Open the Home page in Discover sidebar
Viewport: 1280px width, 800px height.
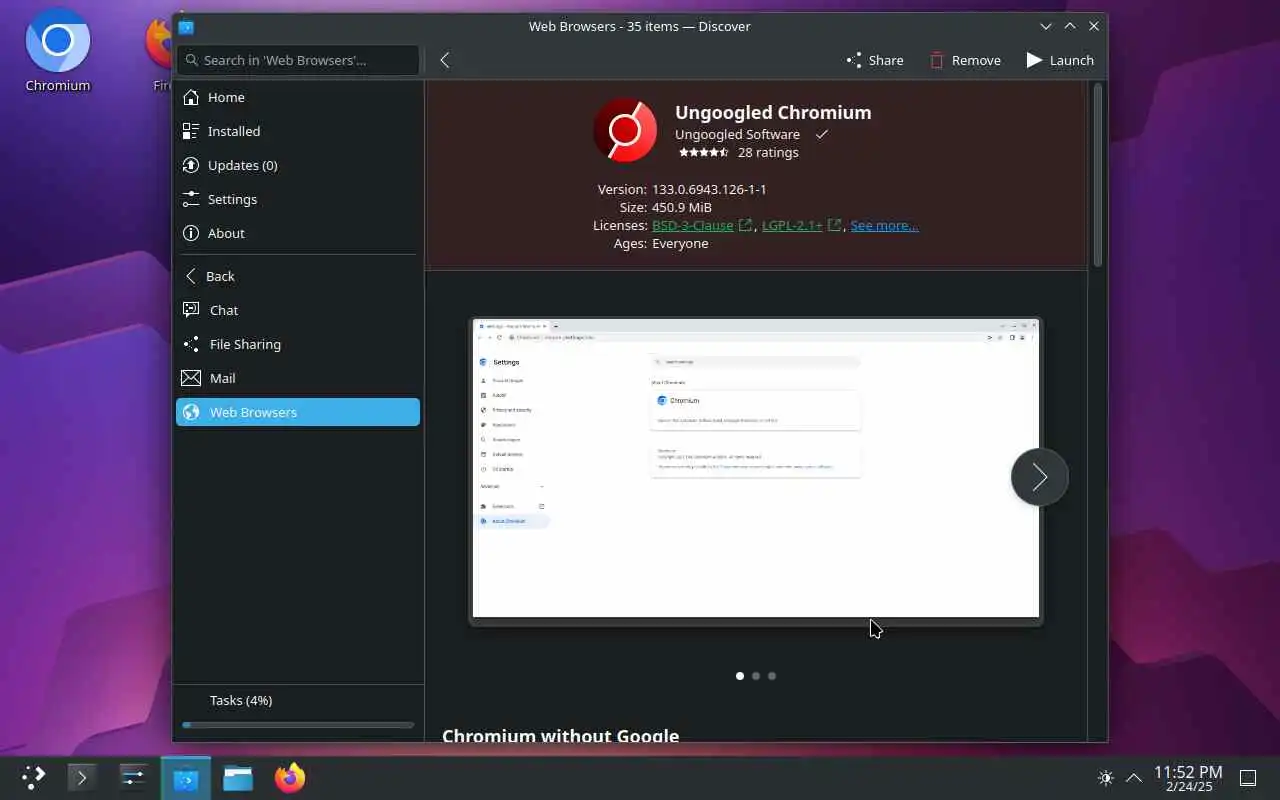coord(298,97)
